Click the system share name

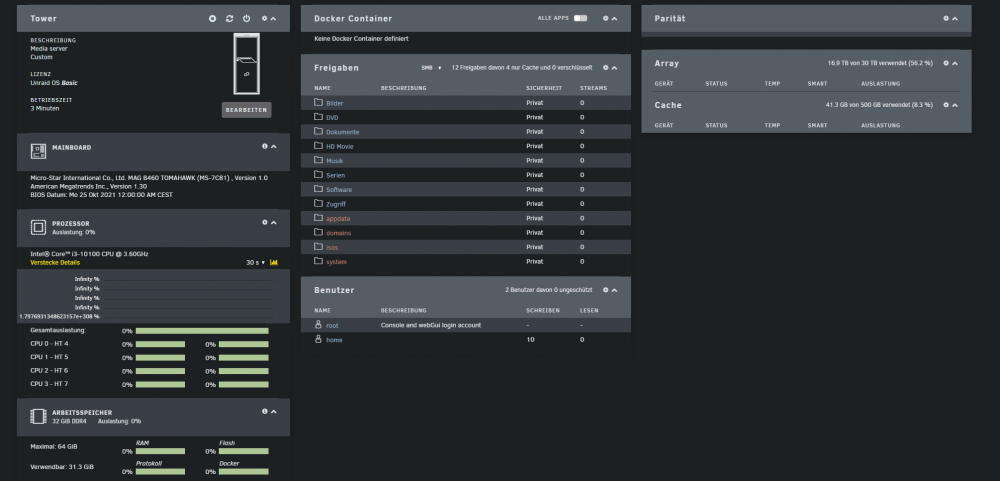(x=336, y=262)
